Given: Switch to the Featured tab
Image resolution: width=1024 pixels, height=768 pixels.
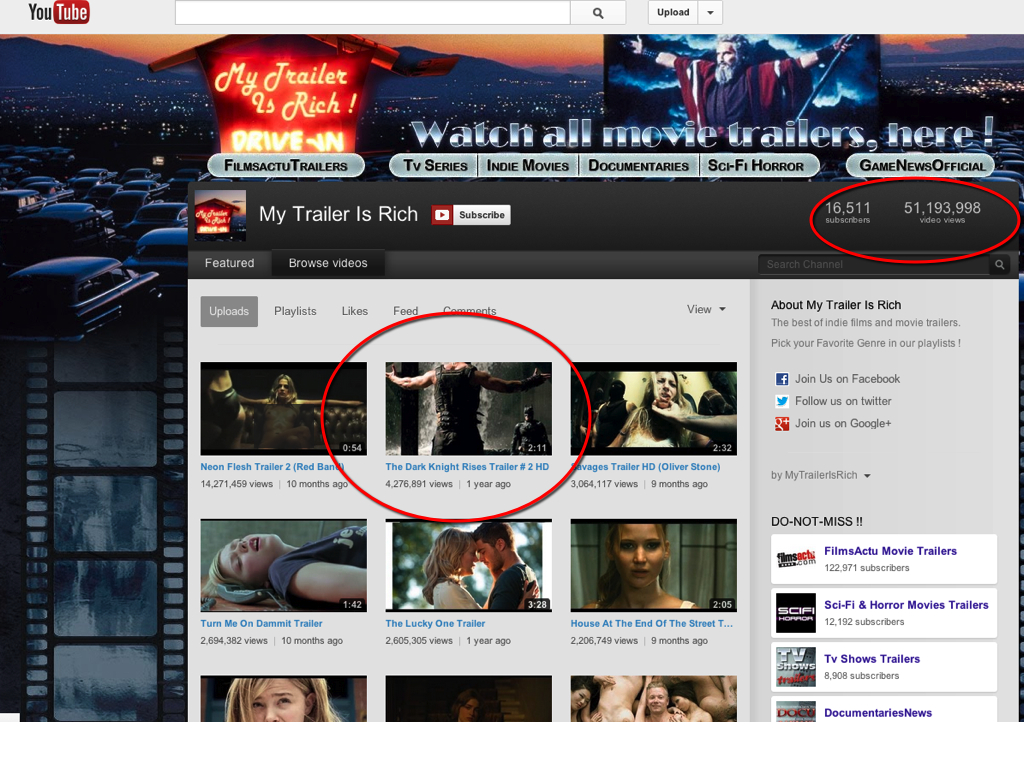Looking at the screenshot, I should [229, 263].
